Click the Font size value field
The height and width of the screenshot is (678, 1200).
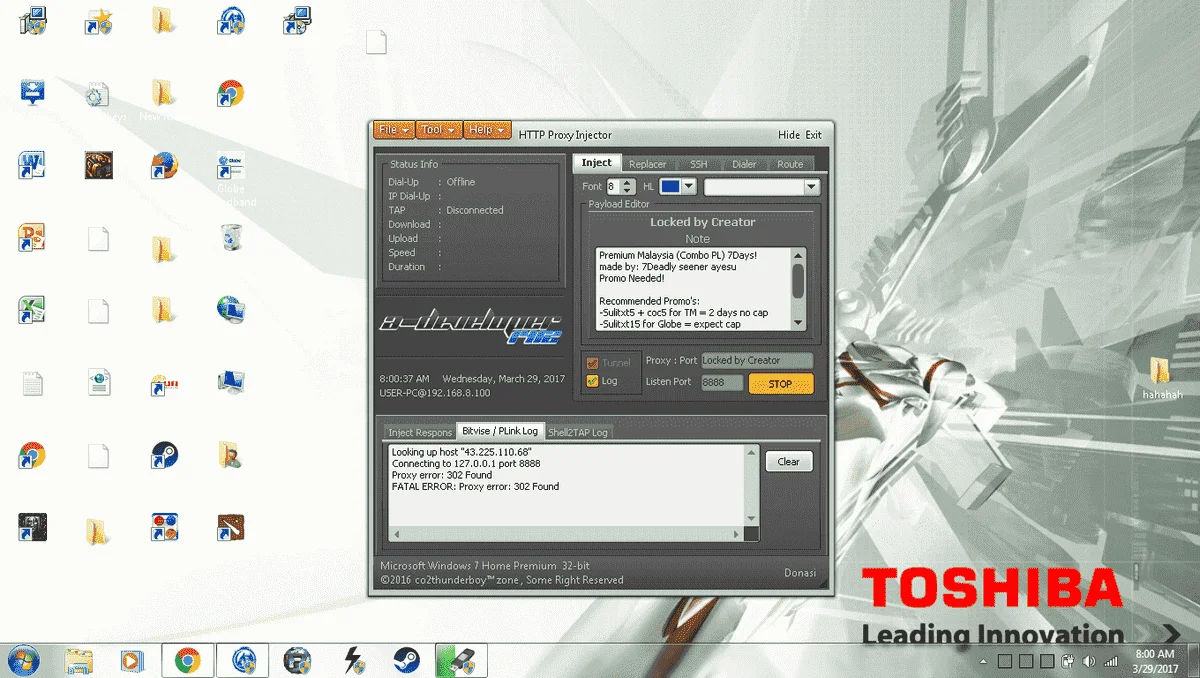click(x=613, y=187)
